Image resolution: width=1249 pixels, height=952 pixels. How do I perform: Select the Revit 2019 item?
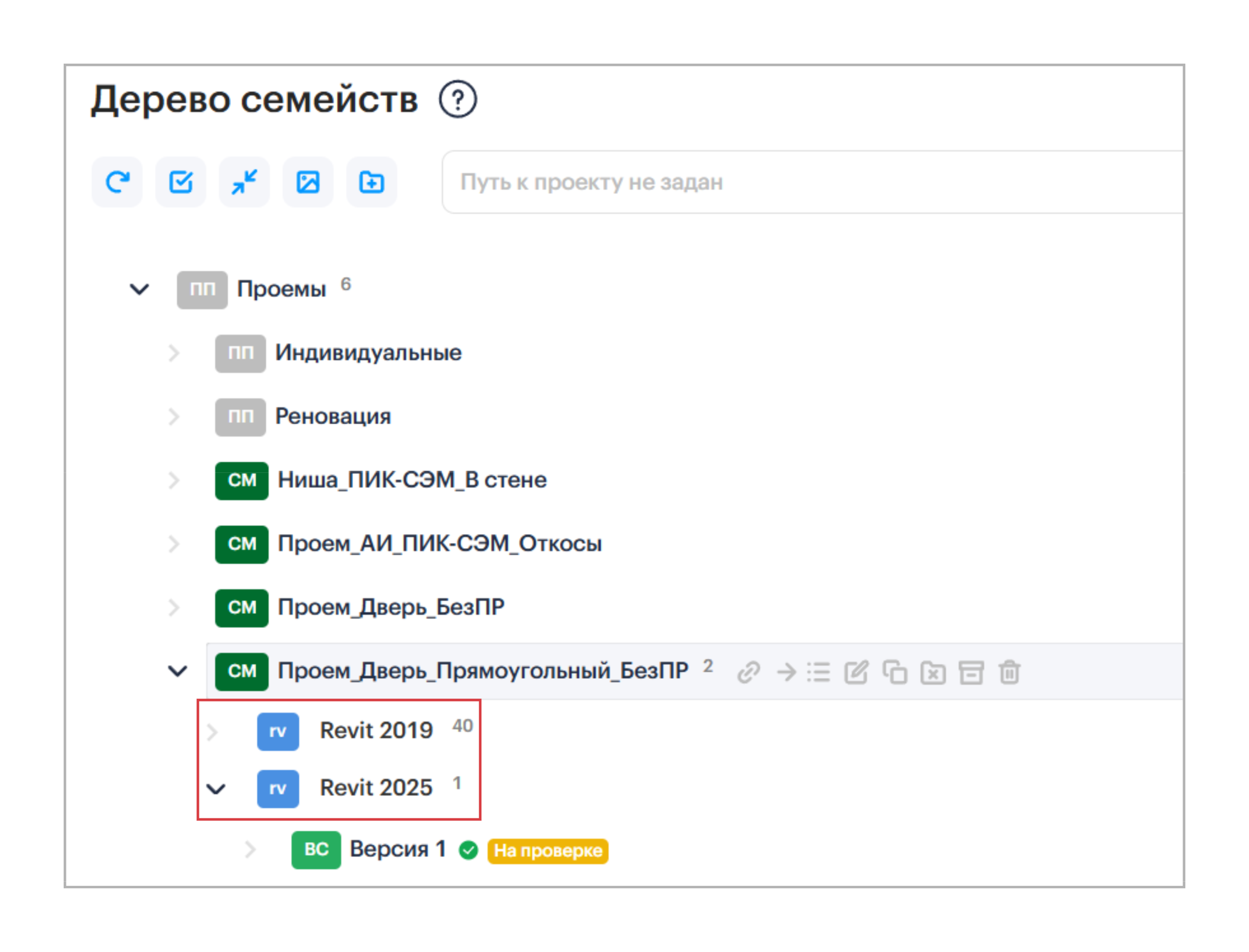(x=377, y=731)
